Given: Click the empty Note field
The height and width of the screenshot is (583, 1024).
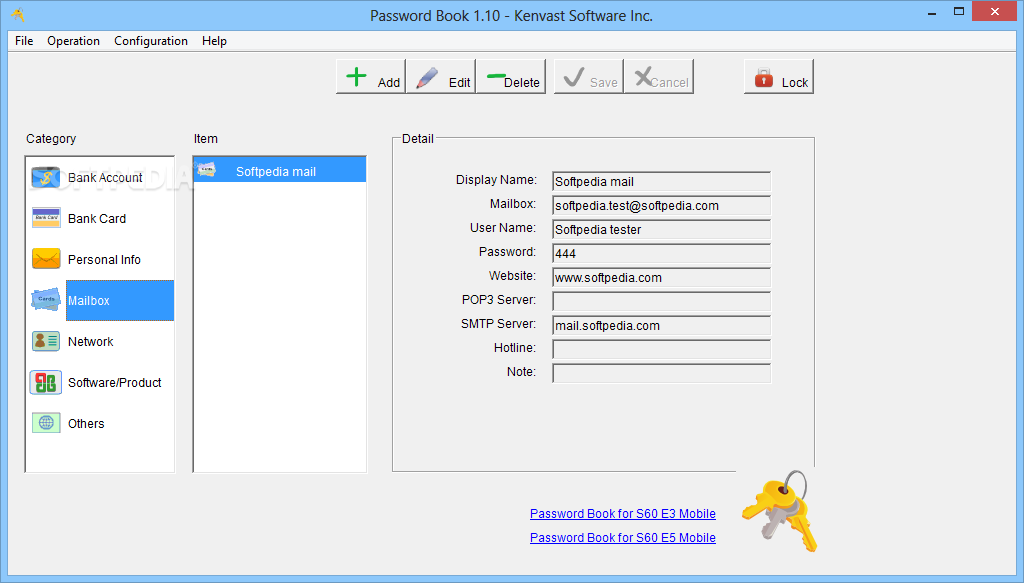Looking at the screenshot, I should [661, 373].
